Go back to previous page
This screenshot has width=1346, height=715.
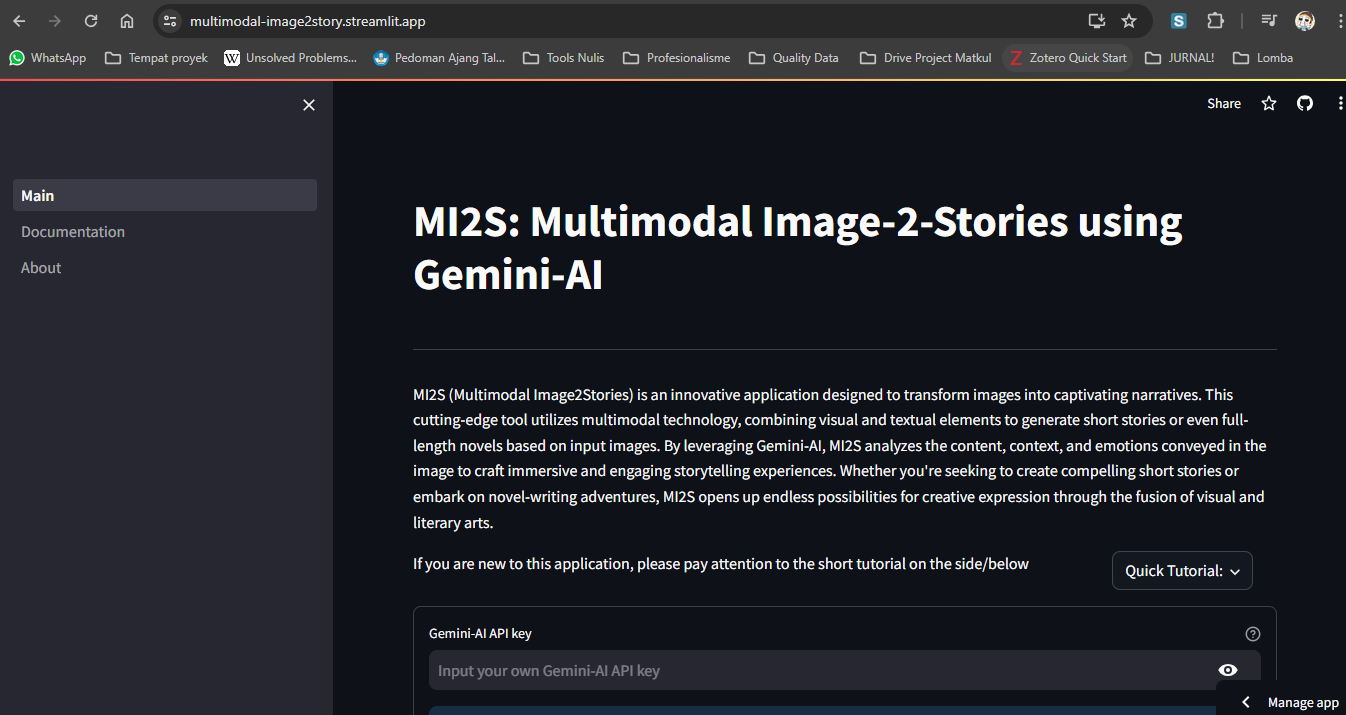click(x=19, y=21)
